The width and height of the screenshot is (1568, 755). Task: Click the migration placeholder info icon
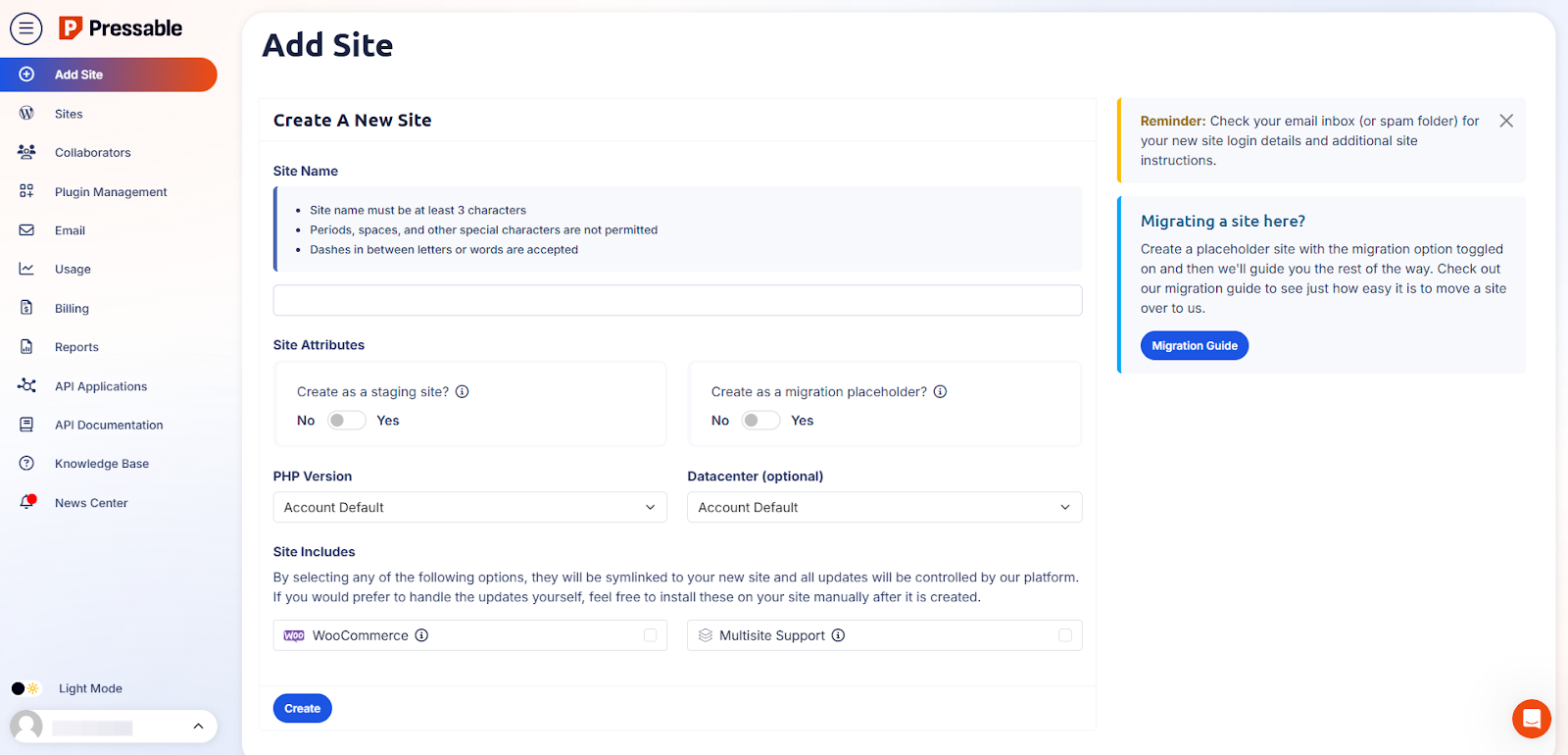[x=940, y=391]
